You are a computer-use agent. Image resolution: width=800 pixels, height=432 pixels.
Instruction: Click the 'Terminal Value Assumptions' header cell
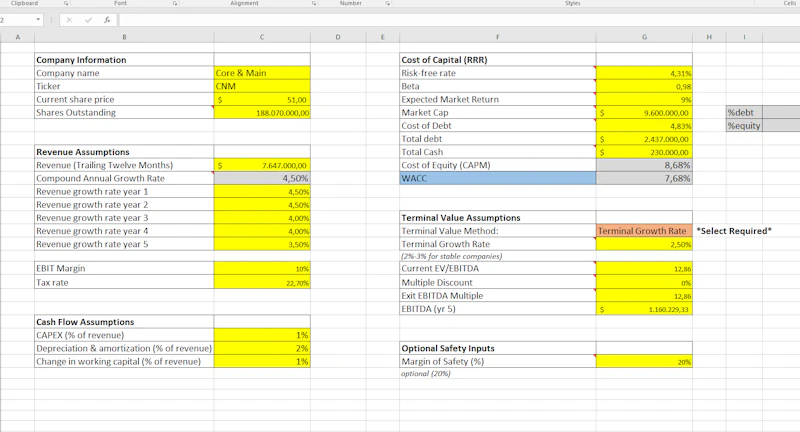(497, 218)
